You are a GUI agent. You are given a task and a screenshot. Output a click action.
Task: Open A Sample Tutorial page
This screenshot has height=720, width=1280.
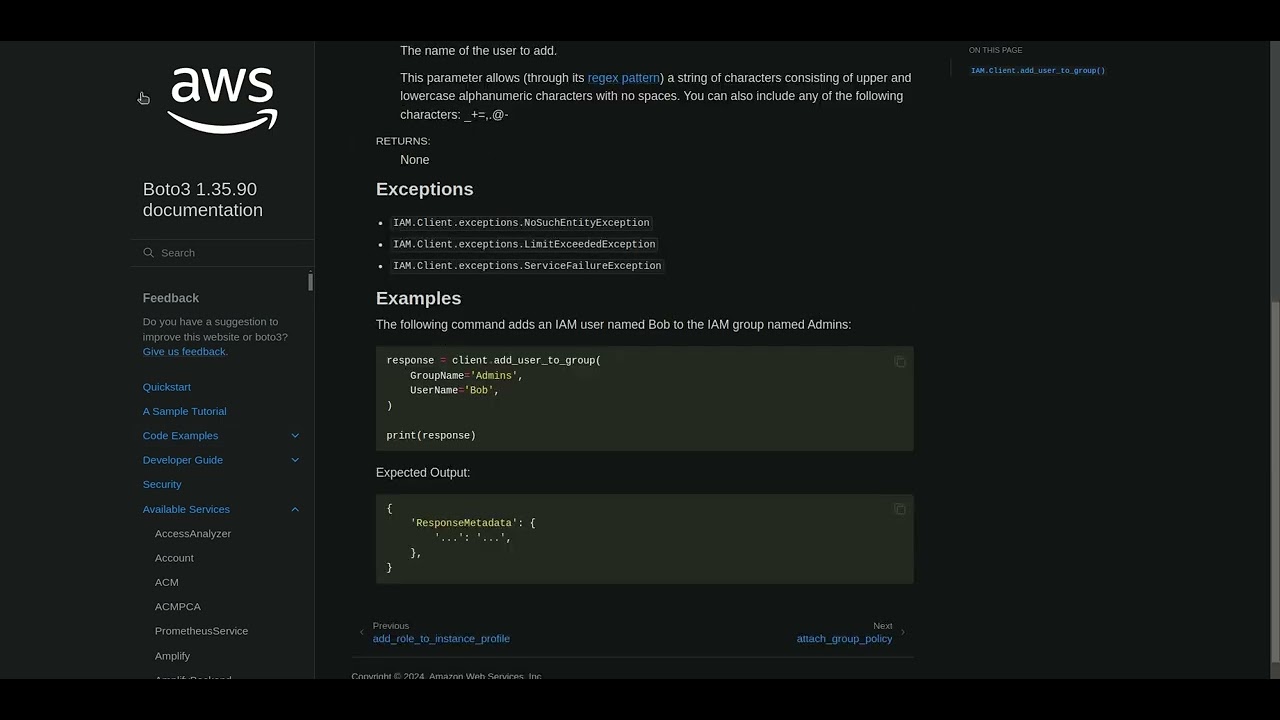[185, 411]
